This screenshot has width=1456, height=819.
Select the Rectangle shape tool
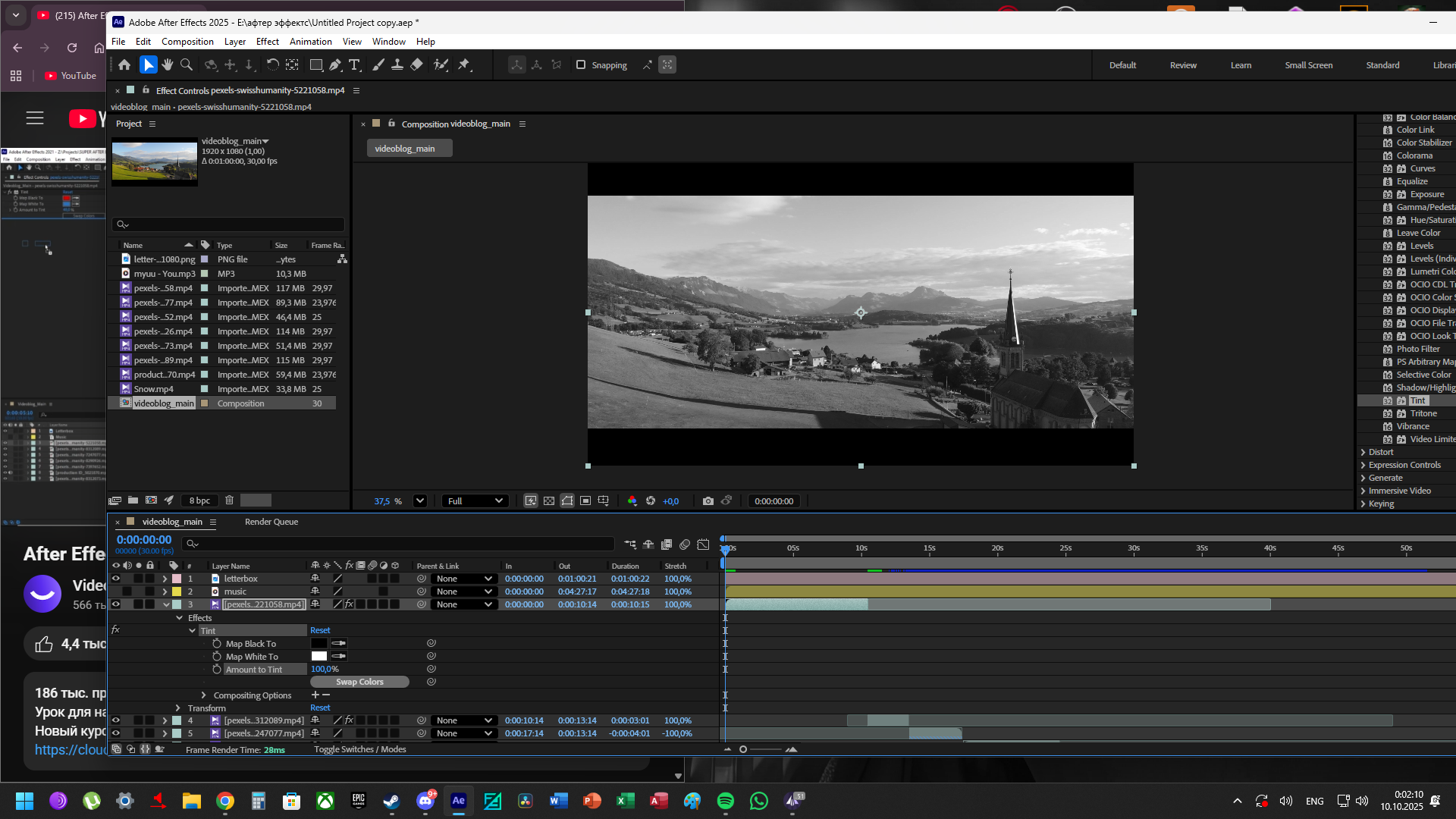[x=316, y=65]
